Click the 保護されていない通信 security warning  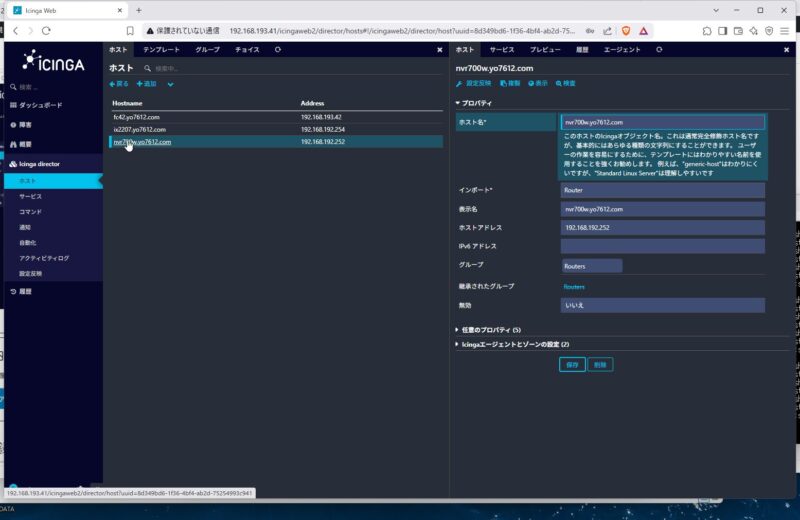[x=183, y=31]
